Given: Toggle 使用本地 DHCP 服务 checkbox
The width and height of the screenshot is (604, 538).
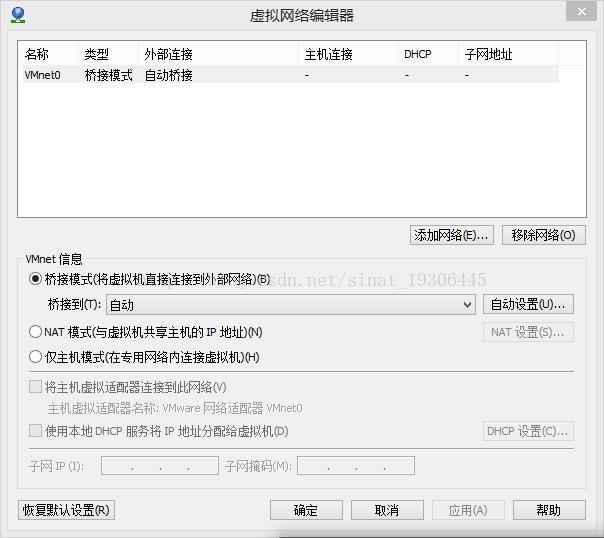Looking at the screenshot, I should click(35, 431).
